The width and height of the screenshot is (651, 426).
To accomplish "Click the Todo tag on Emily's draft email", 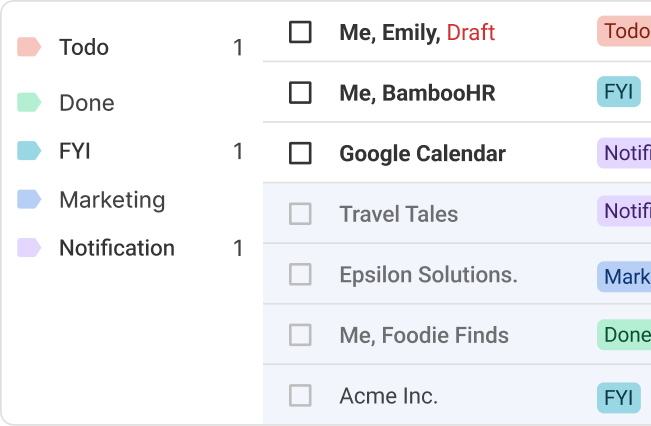I will pos(625,32).
